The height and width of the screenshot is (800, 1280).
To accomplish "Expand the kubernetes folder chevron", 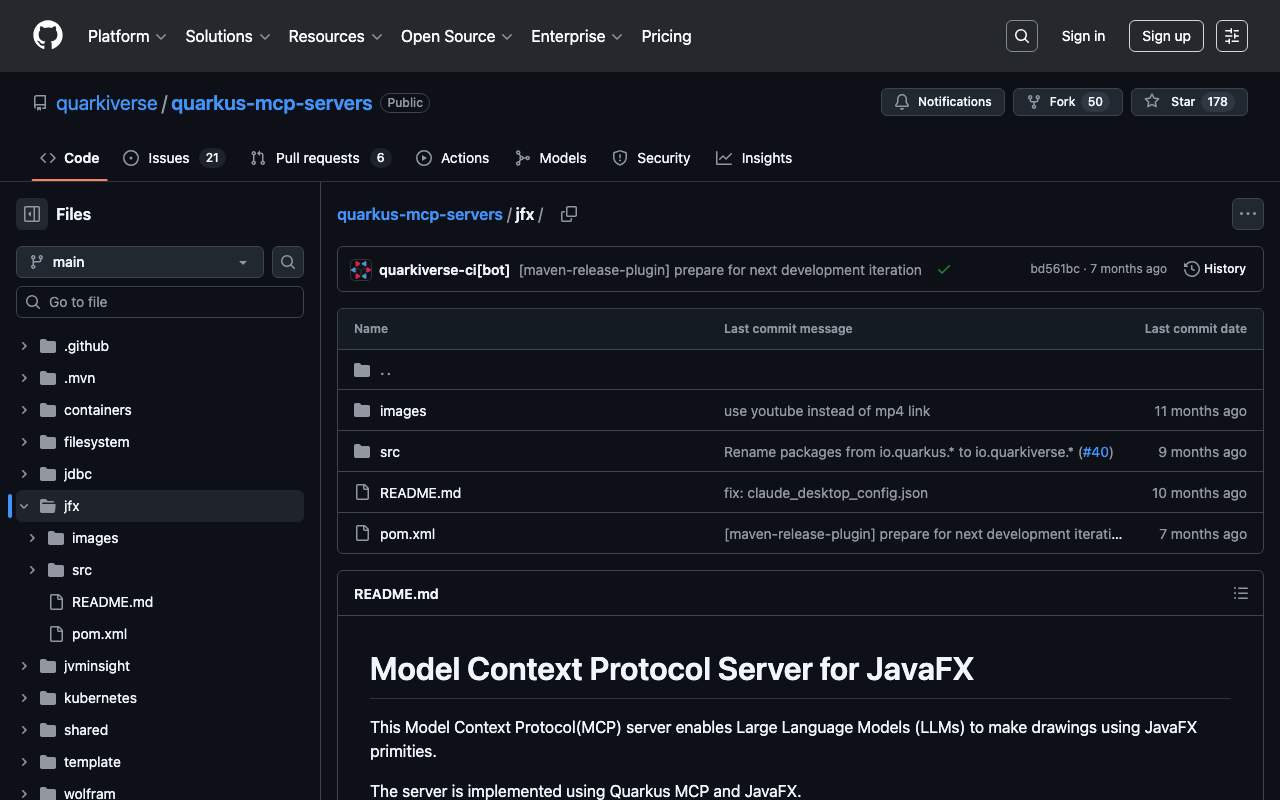I will coord(24,698).
